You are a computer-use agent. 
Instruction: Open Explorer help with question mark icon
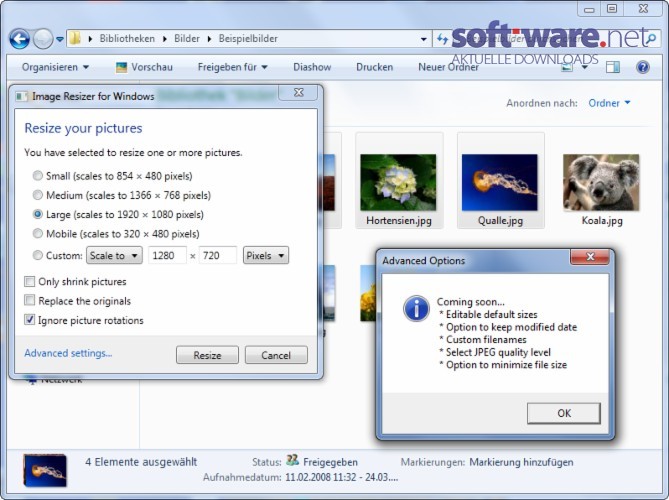tap(643, 67)
